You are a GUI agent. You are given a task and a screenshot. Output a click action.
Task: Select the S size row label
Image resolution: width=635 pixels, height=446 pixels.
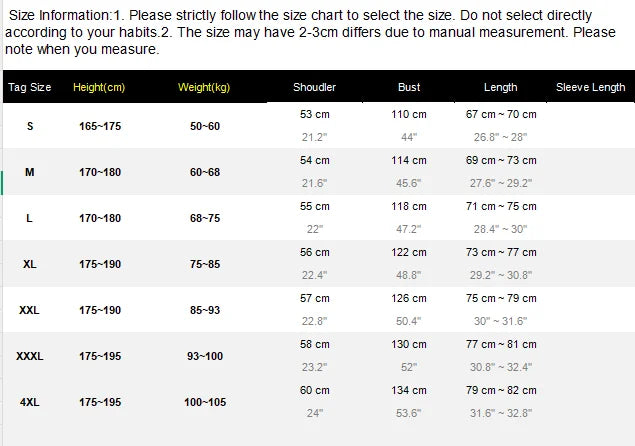tap(30, 126)
